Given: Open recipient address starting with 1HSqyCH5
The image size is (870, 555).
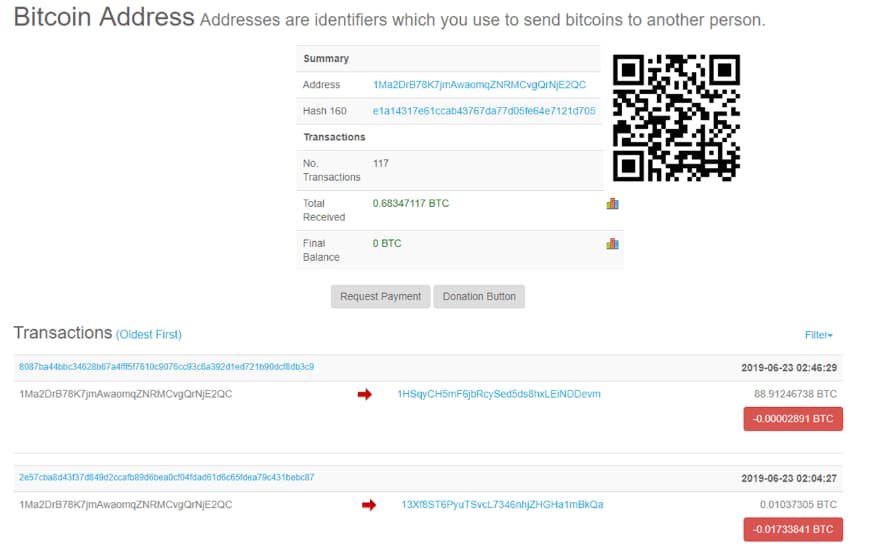Looking at the screenshot, I should (499, 394).
